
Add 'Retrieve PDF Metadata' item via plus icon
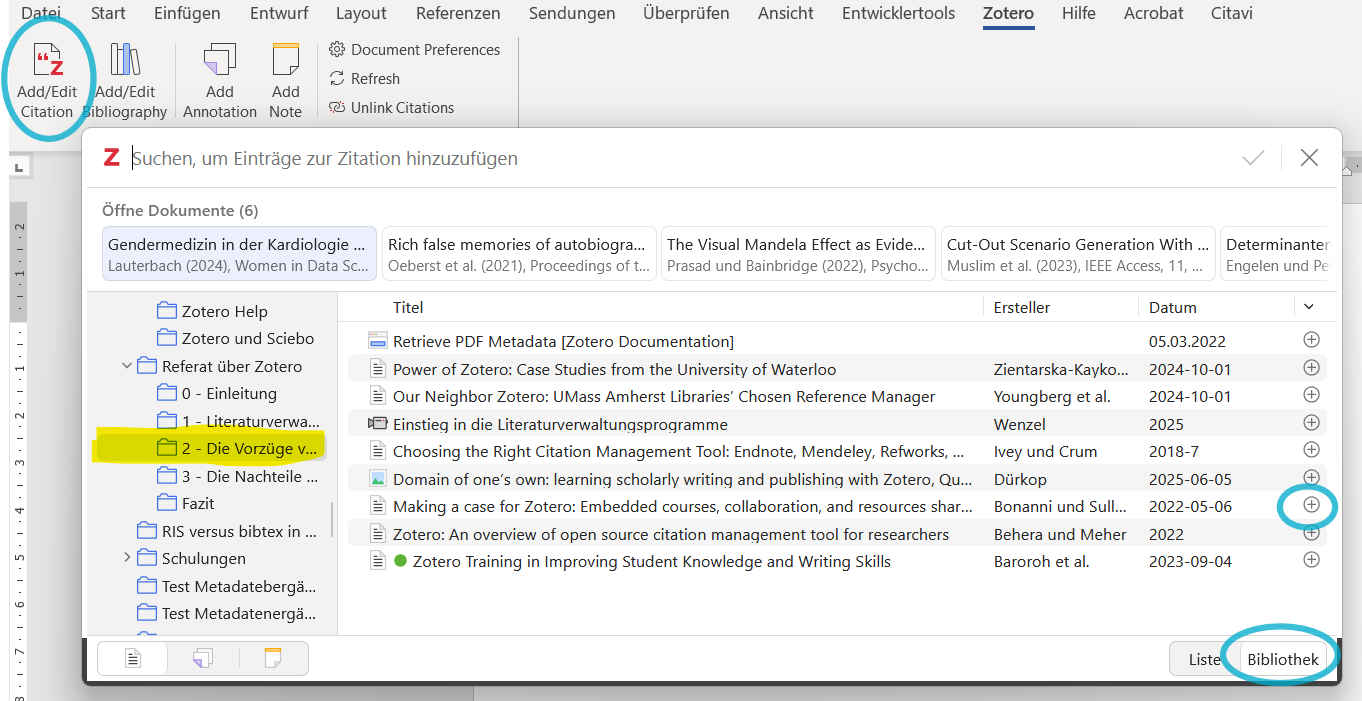(x=1312, y=340)
